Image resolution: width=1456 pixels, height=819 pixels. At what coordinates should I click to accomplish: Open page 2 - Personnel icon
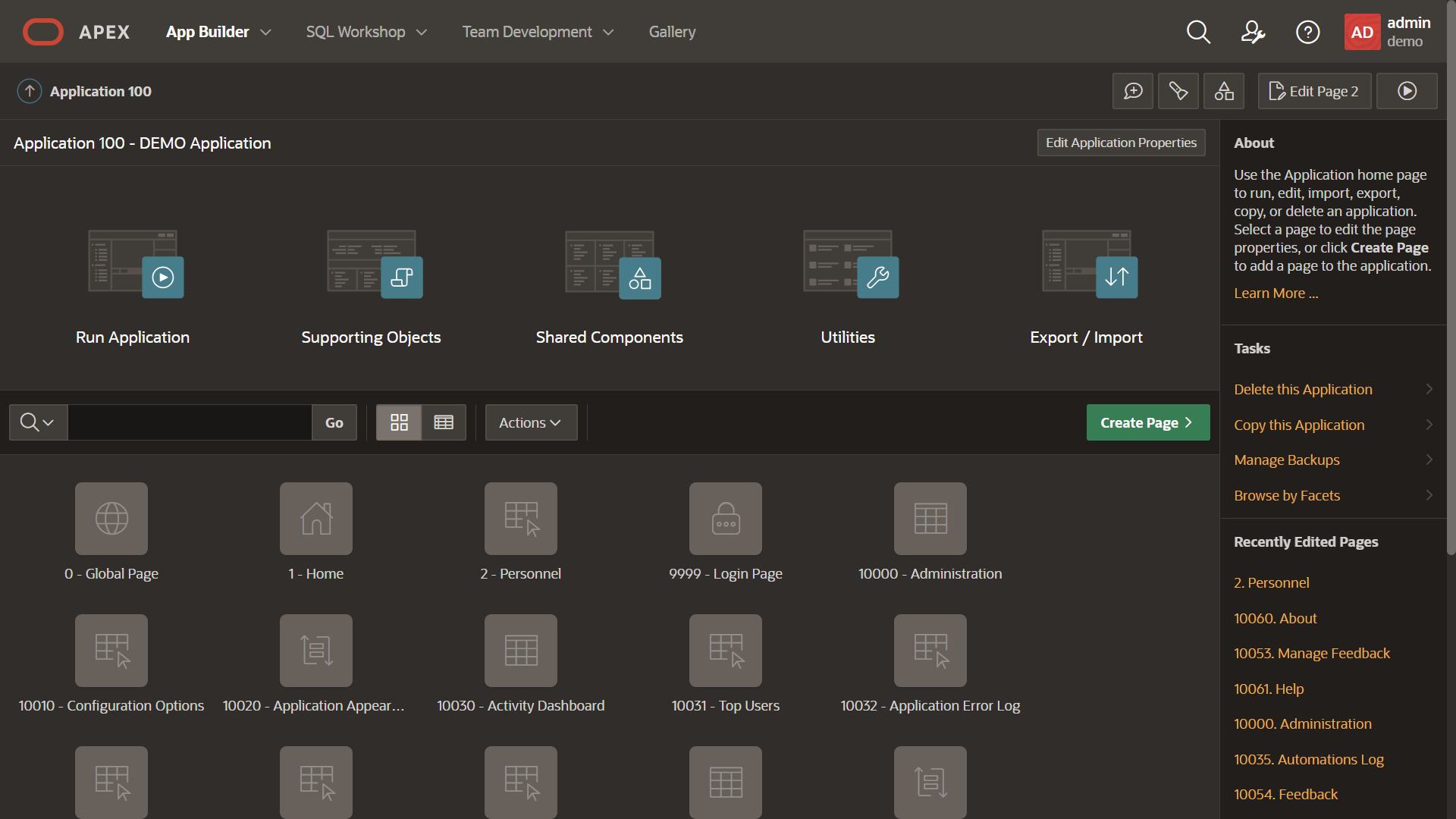pos(521,519)
